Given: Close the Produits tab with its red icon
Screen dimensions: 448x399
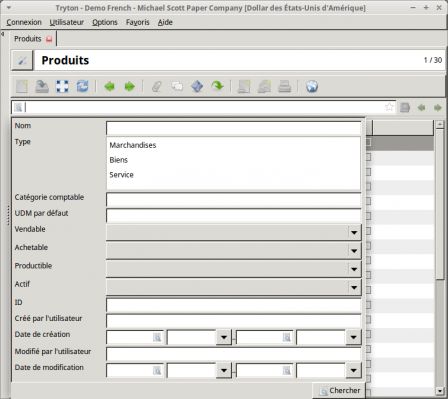Looking at the screenshot, I should (49, 39).
